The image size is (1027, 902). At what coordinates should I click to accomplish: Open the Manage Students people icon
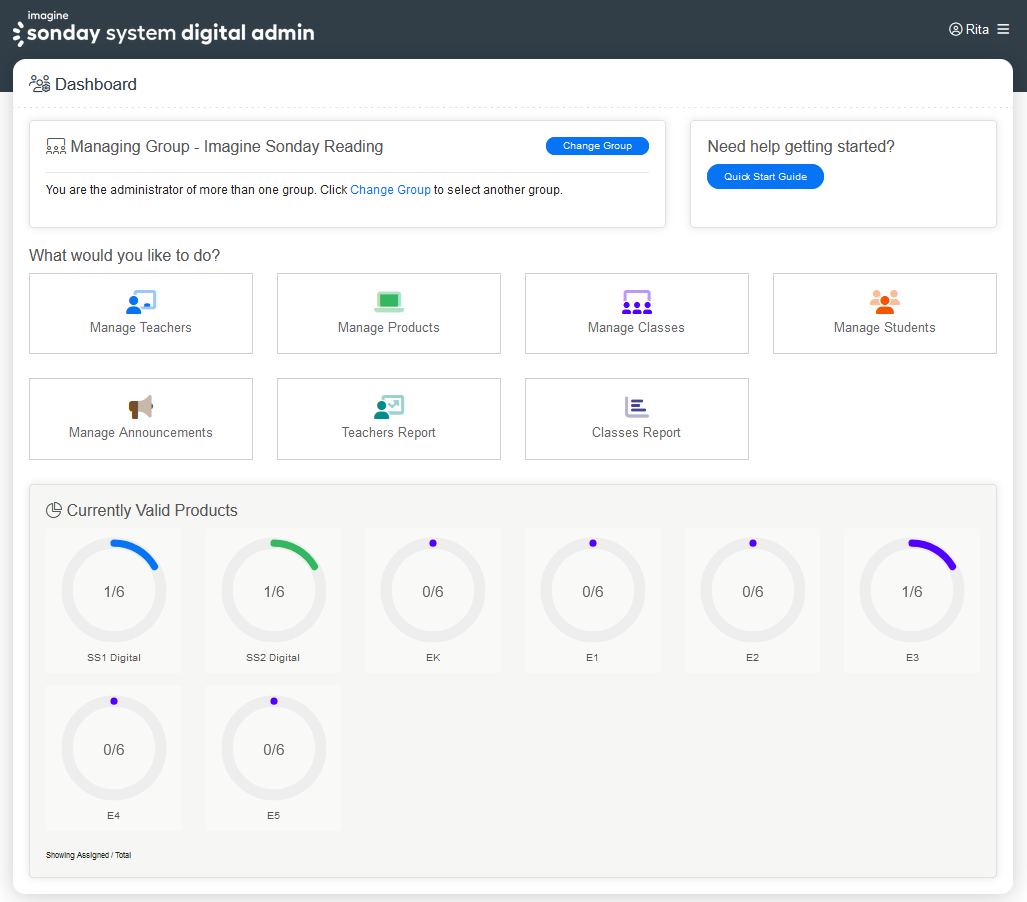(885, 301)
